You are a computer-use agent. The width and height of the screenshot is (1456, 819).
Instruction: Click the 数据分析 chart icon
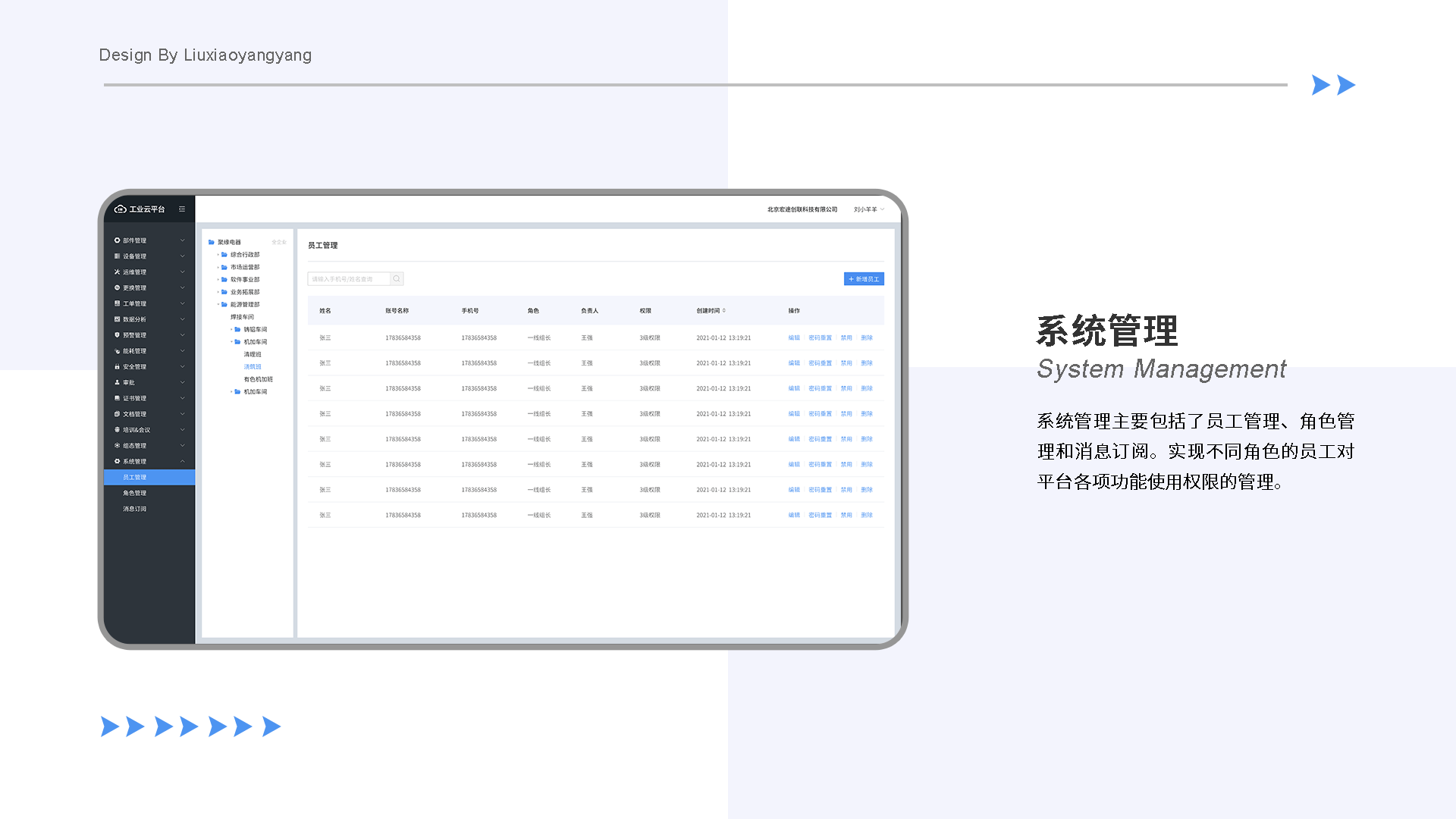click(118, 319)
